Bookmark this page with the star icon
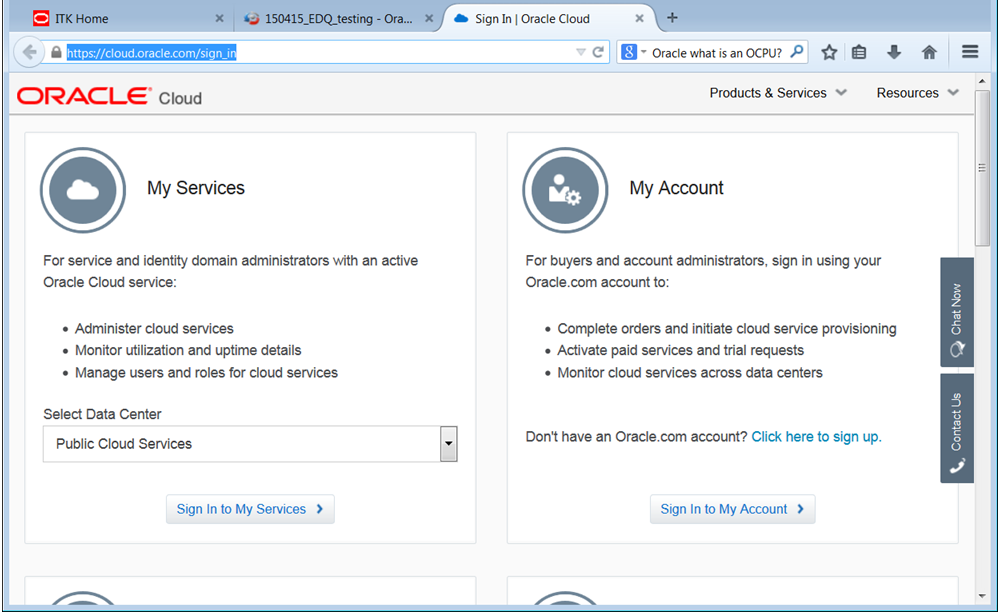 [828, 52]
